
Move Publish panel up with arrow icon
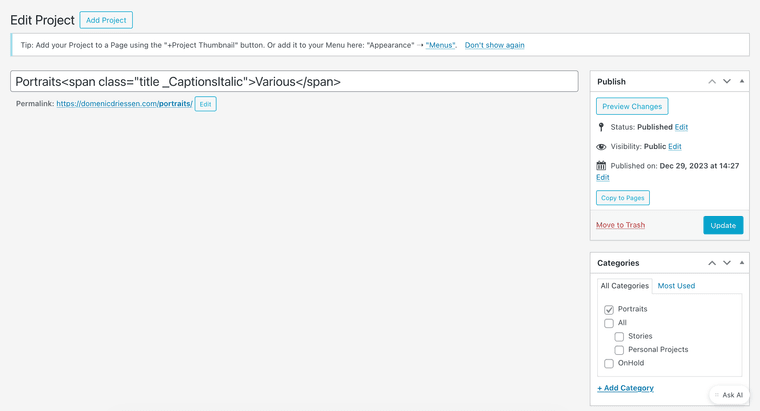click(712, 81)
